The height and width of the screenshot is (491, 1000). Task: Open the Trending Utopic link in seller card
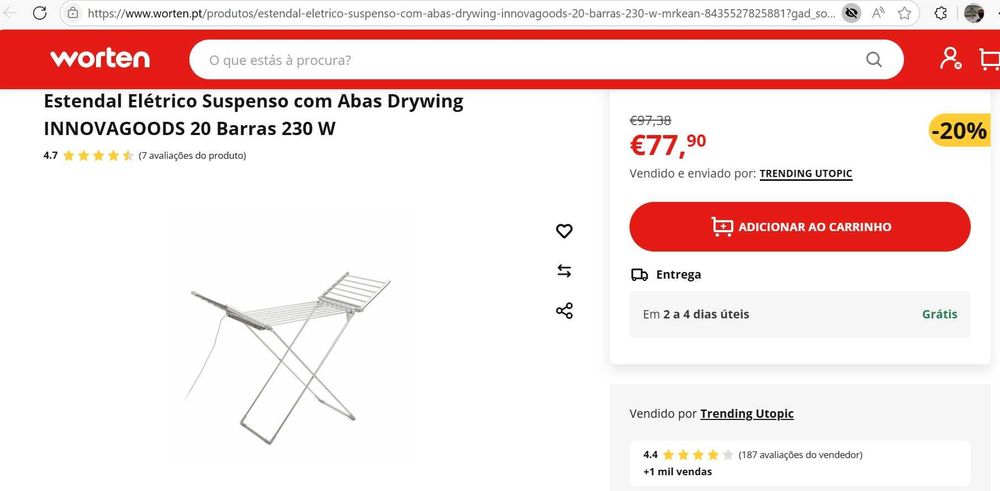747,414
